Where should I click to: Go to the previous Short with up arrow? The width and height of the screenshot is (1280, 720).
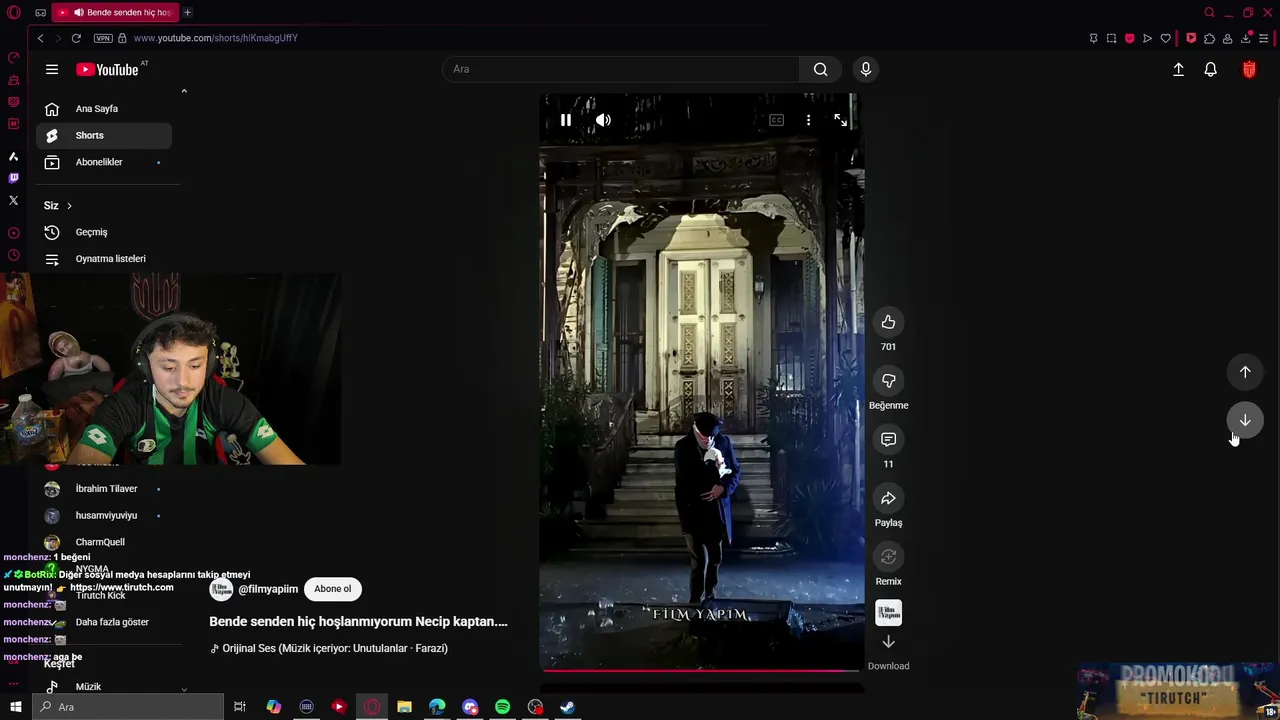1245,372
